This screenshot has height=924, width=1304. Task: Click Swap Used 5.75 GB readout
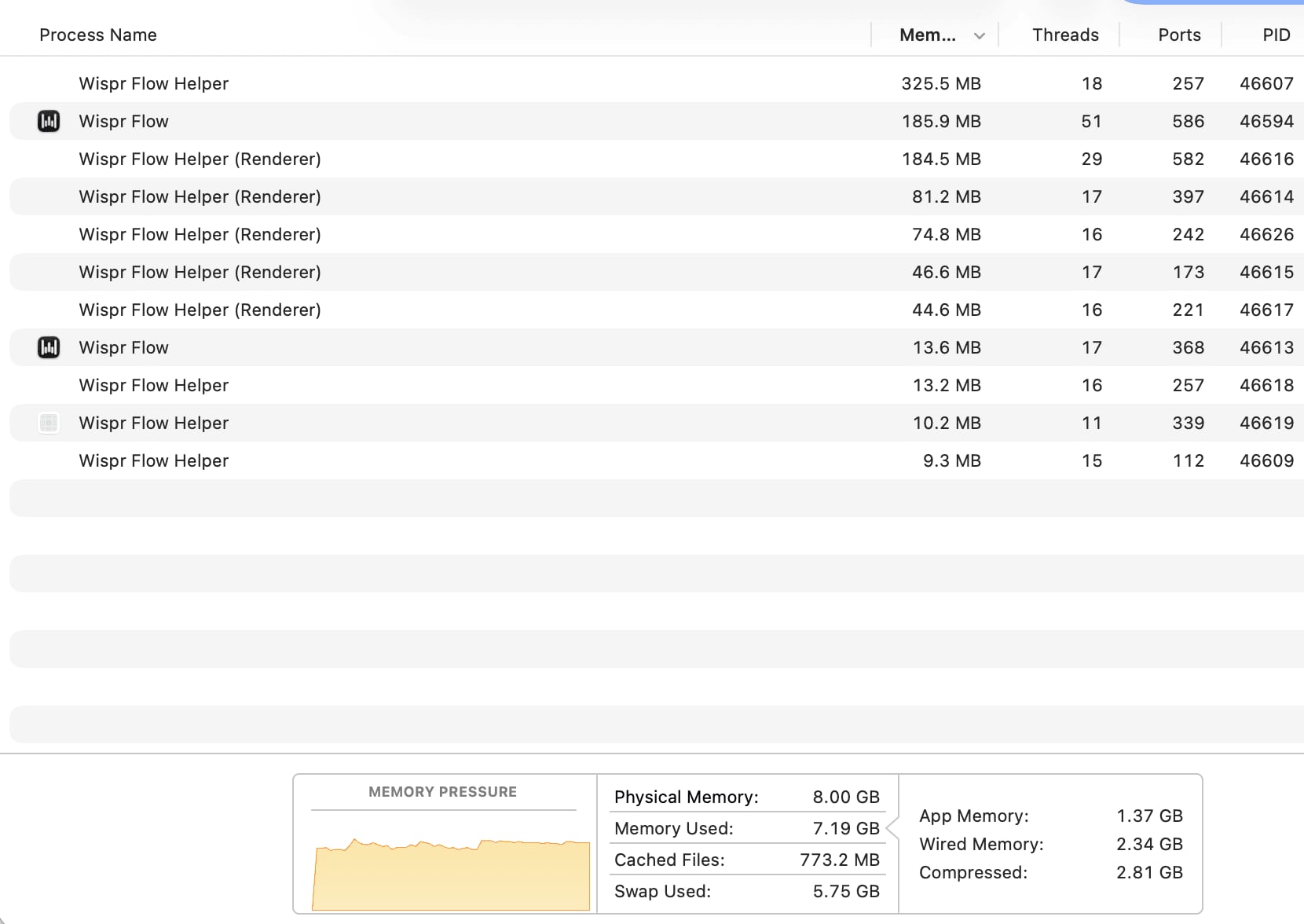pos(747,891)
